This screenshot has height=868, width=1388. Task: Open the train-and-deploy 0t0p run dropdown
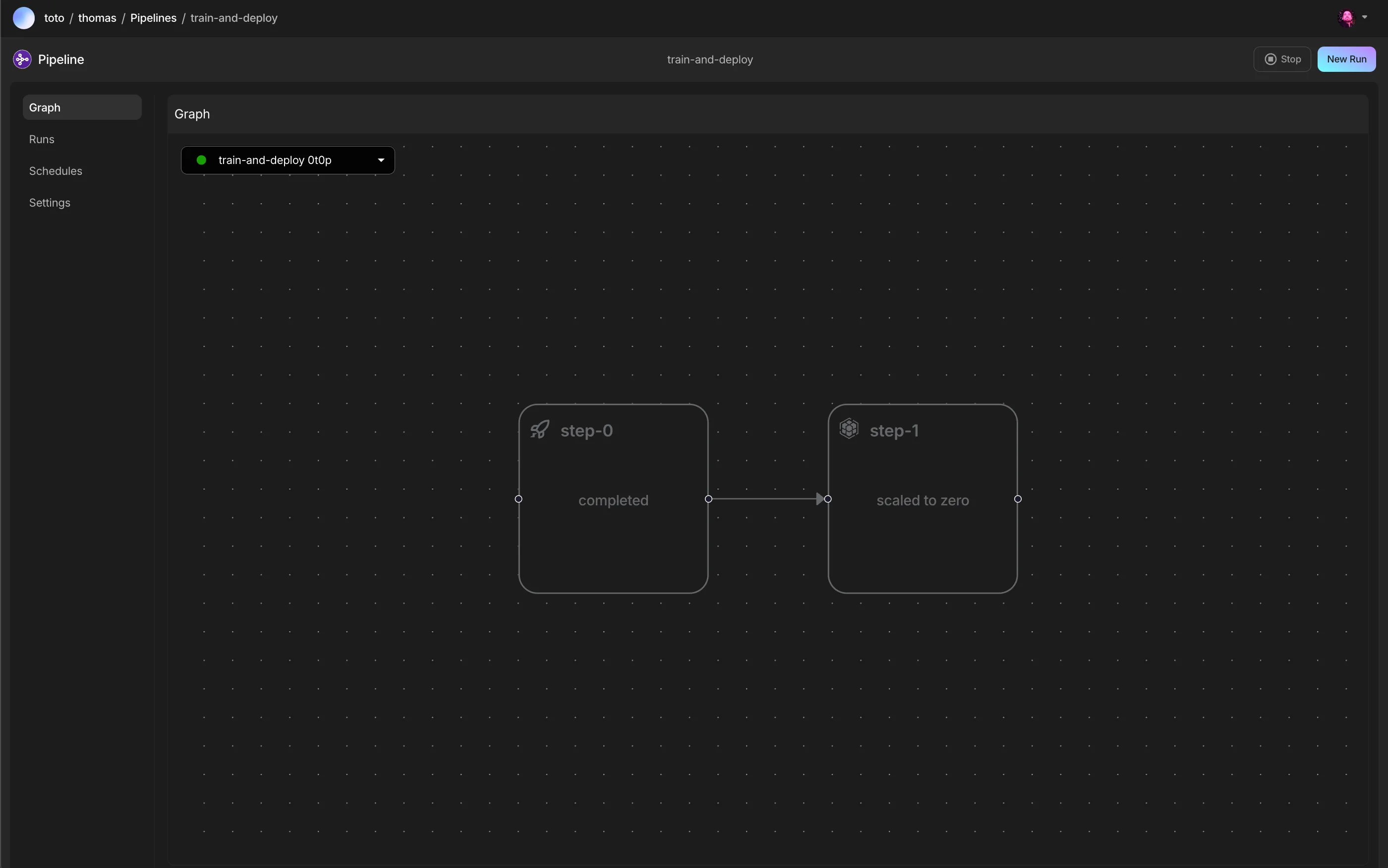(x=288, y=160)
